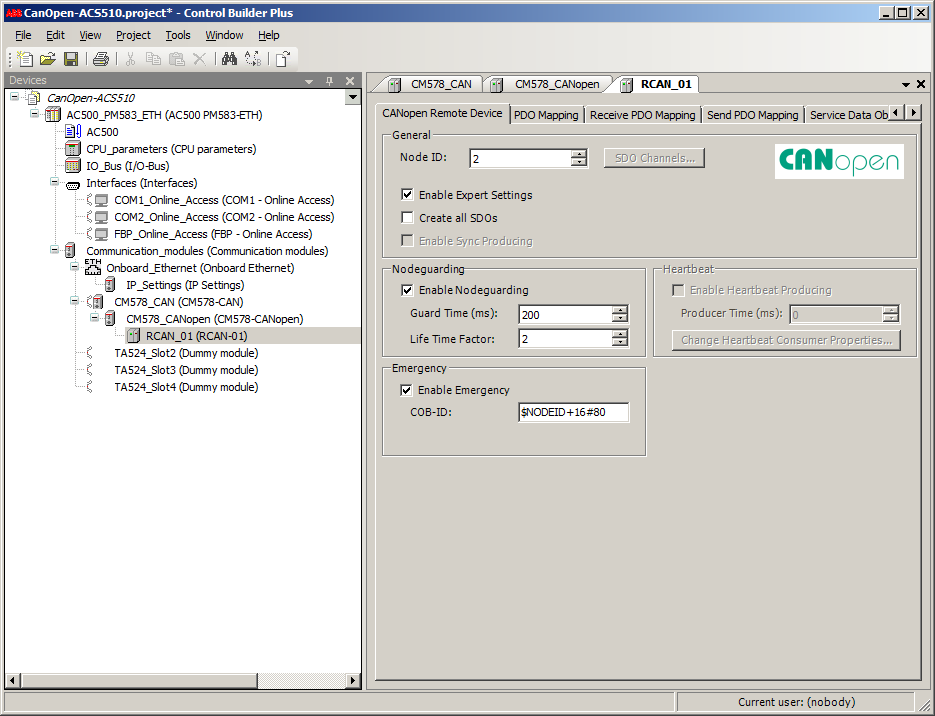Click the COB-ID input field

tap(573, 412)
